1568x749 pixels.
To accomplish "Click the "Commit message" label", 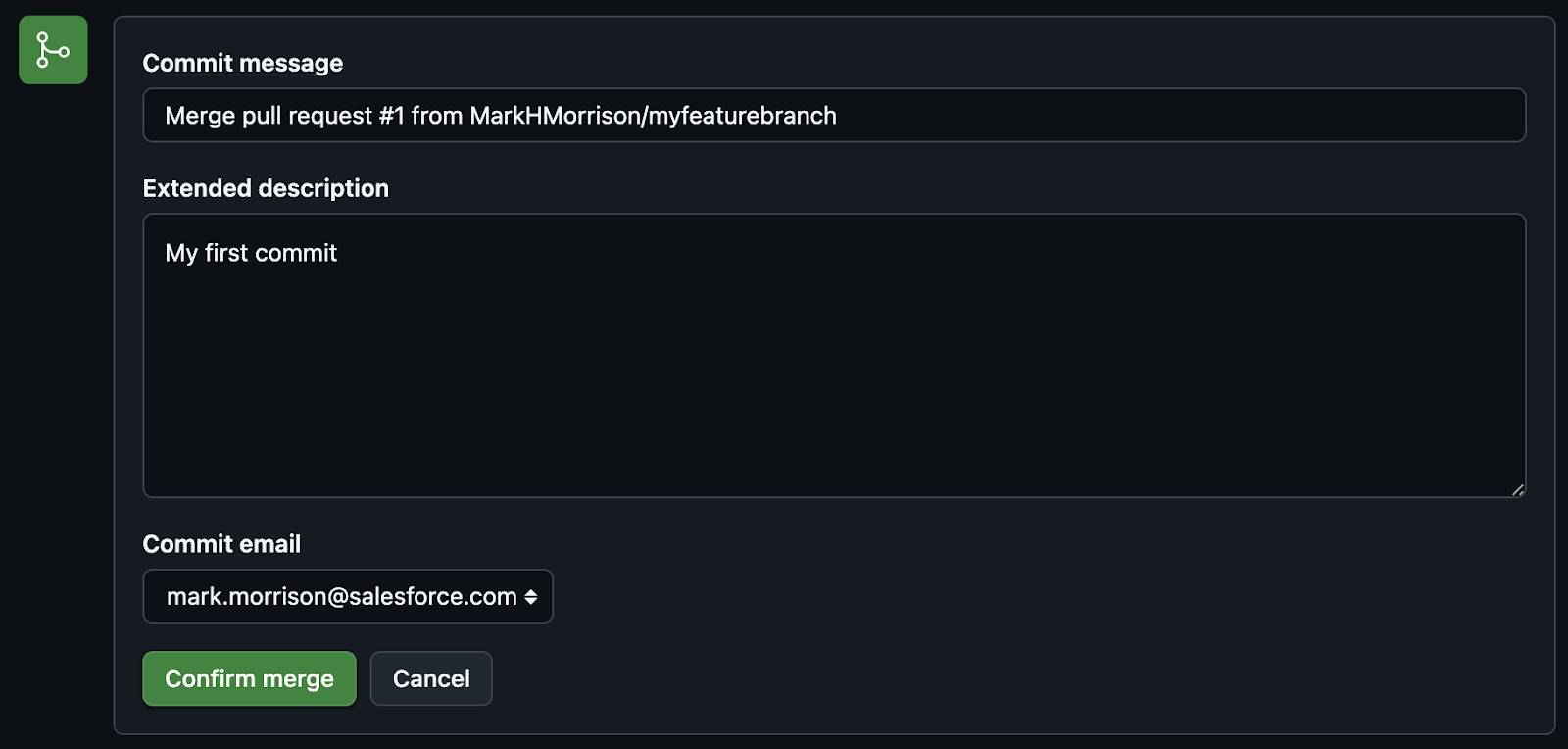I will [x=243, y=63].
